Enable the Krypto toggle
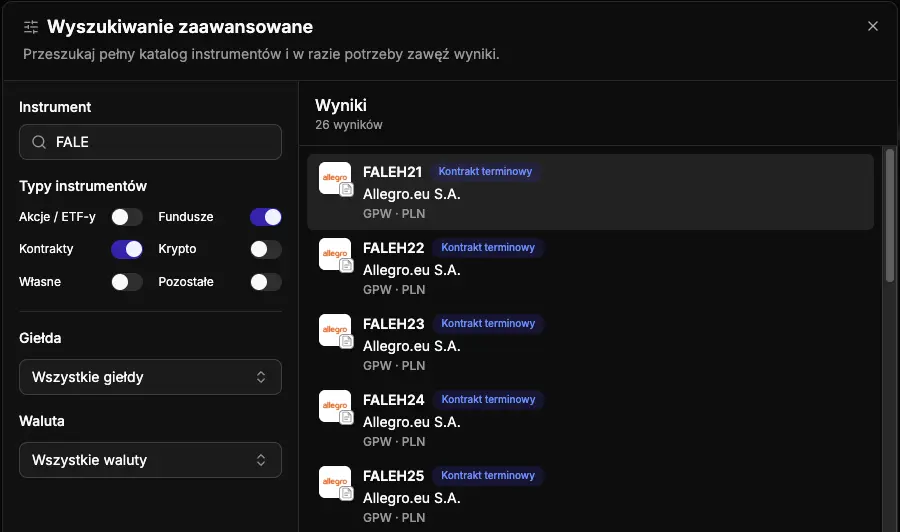The width and height of the screenshot is (900, 532). [x=266, y=249]
